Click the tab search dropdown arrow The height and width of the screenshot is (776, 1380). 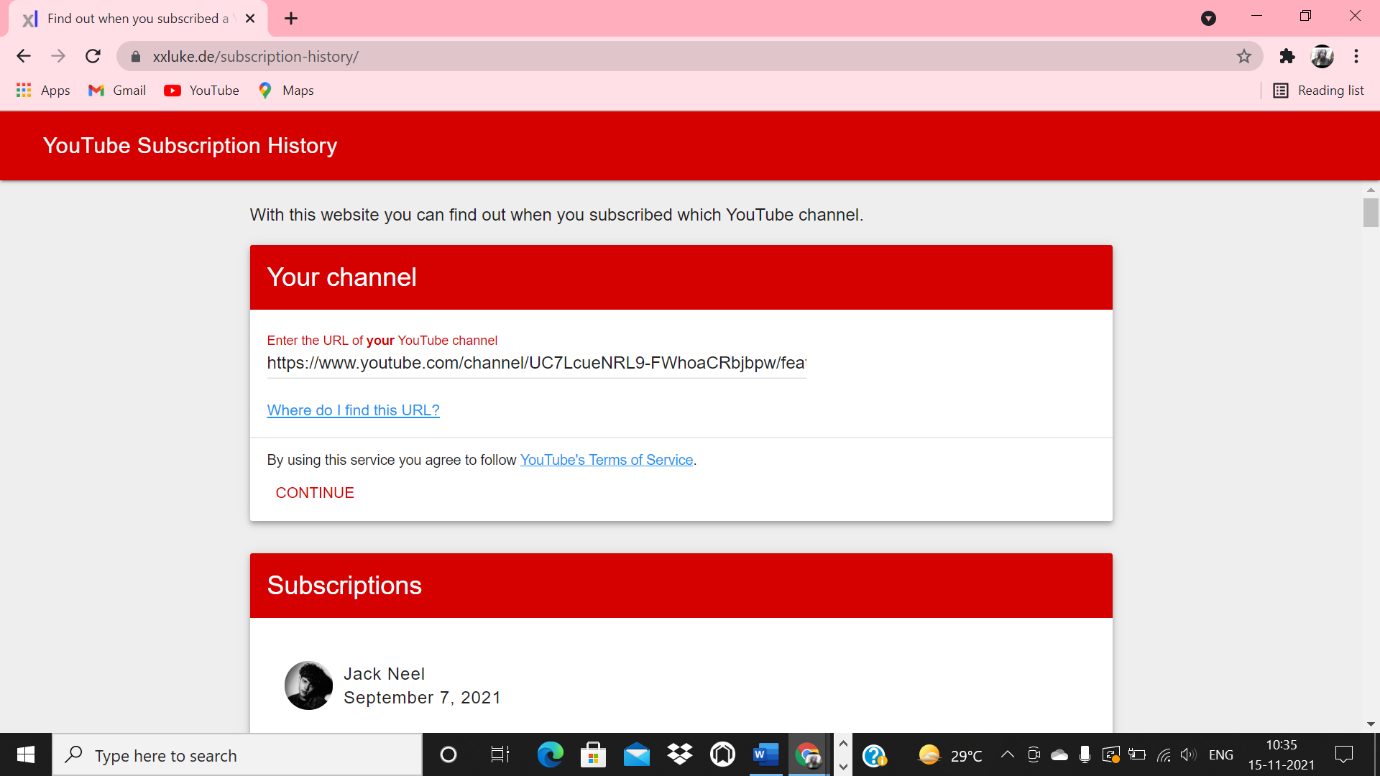coord(1208,18)
